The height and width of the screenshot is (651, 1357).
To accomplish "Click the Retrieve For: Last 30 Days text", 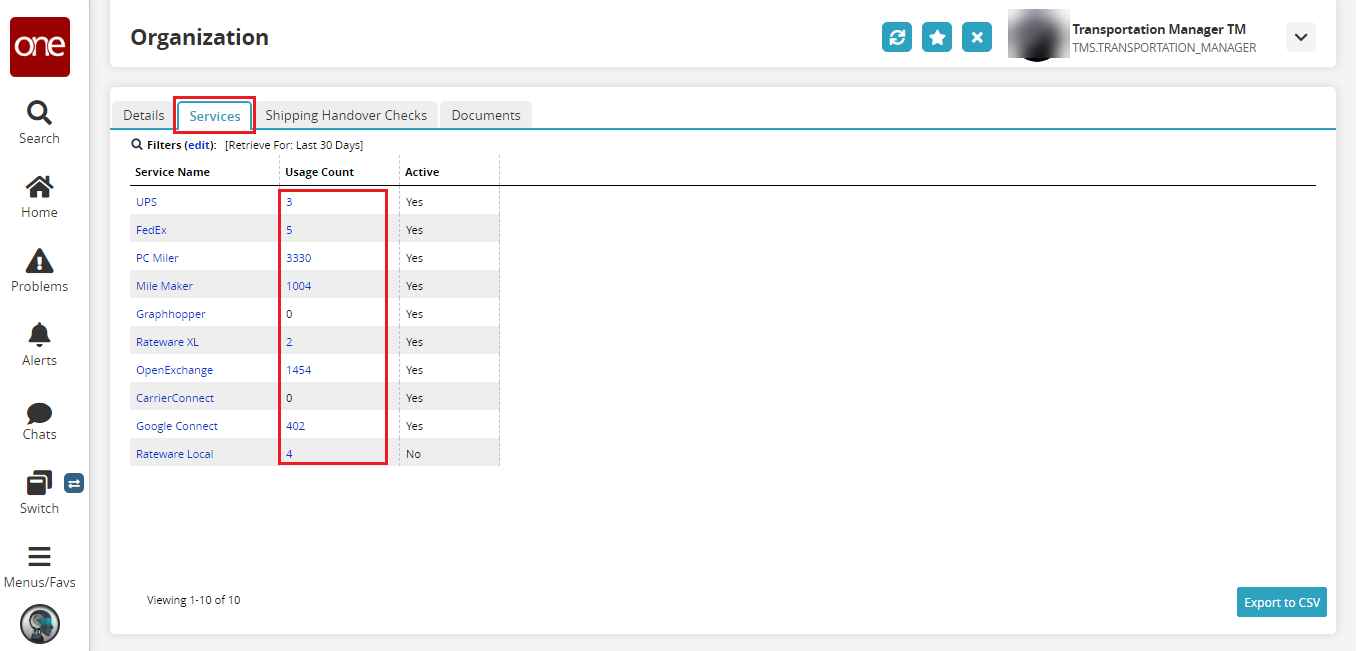I will tap(294, 145).
